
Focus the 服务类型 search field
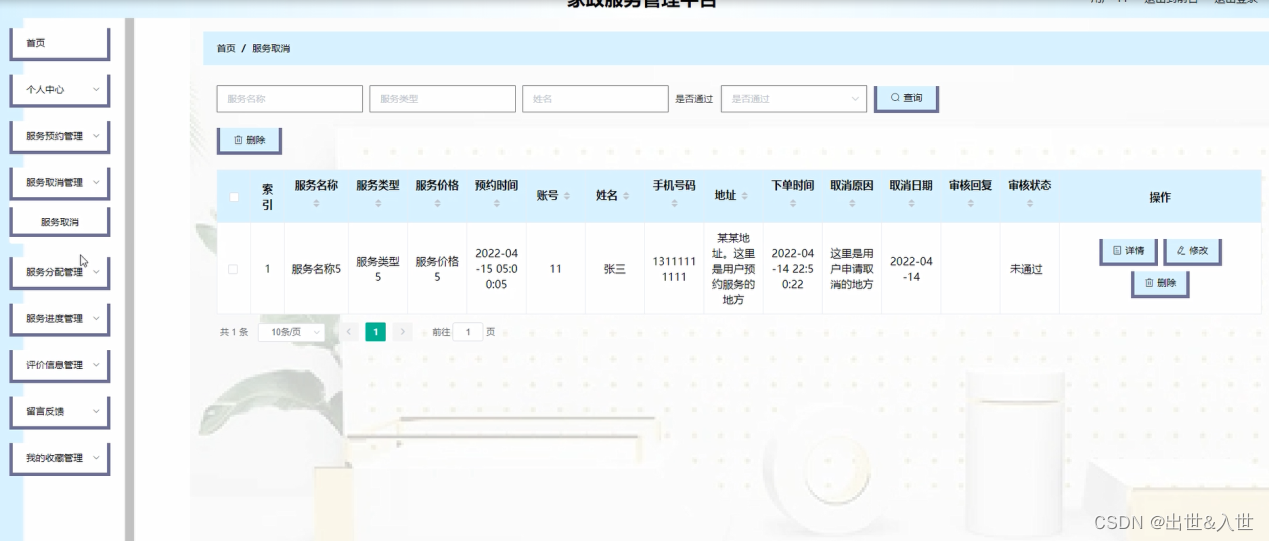[x=442, y=99]
